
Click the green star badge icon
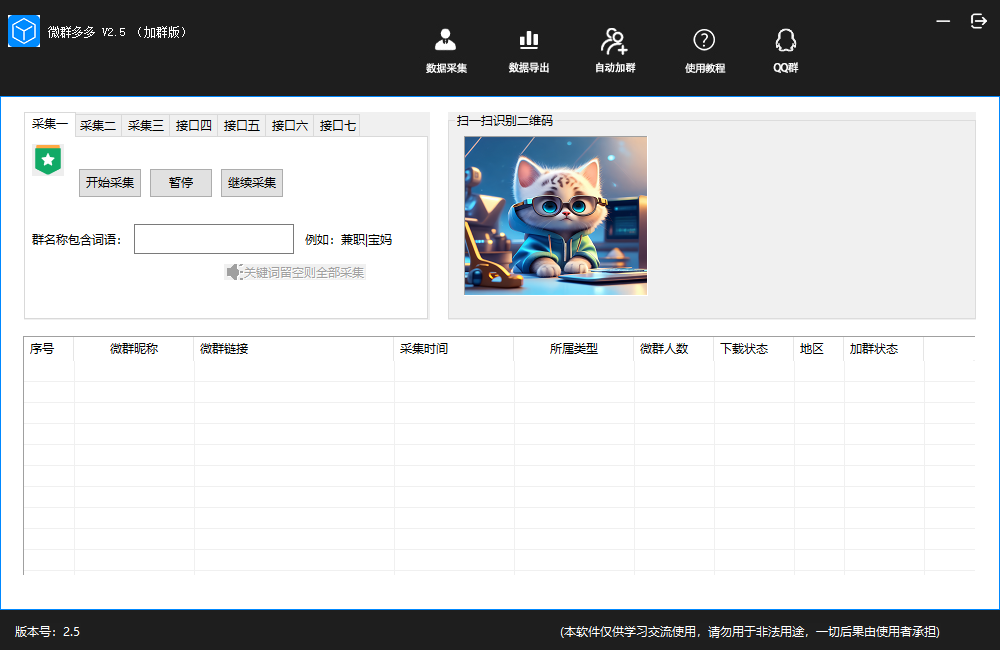point(47,158)
